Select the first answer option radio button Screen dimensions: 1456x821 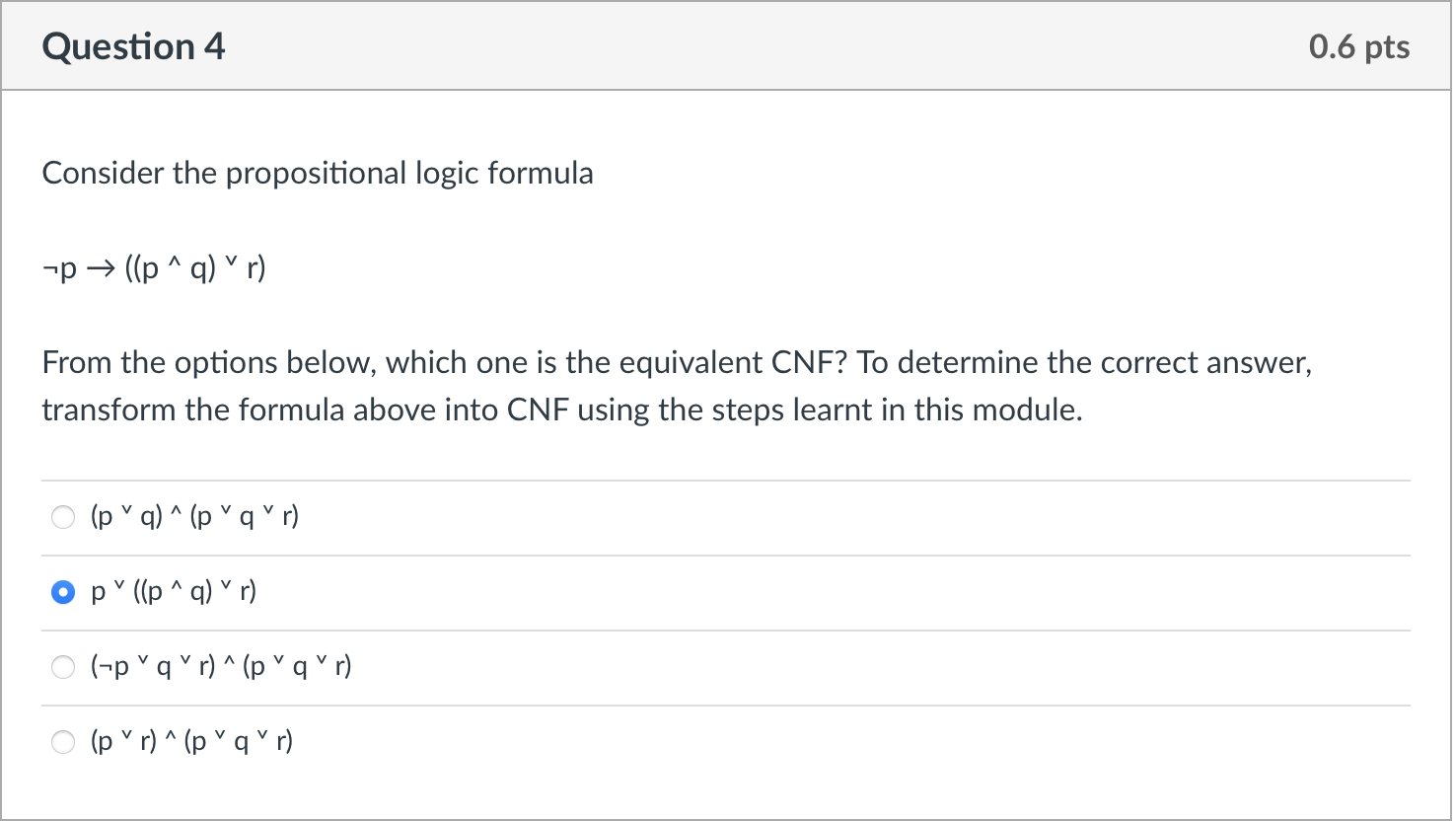62,516
